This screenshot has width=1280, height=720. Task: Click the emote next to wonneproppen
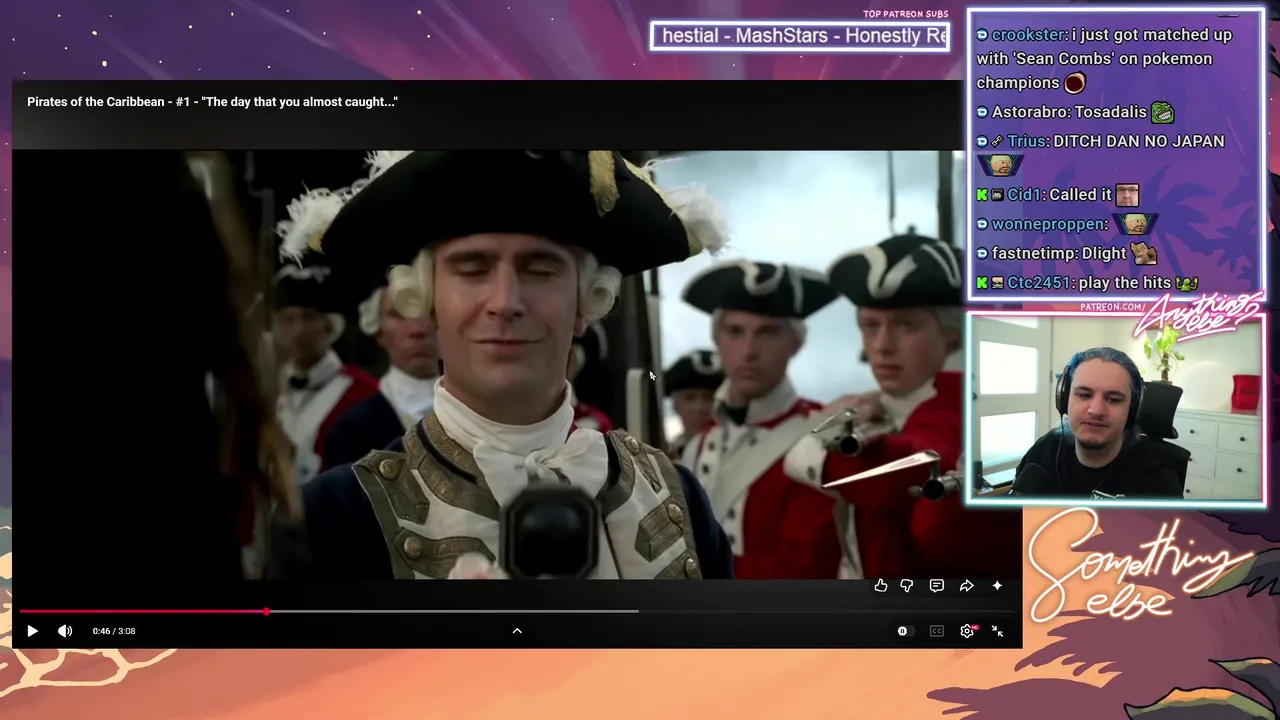[x=1135, y=224]
